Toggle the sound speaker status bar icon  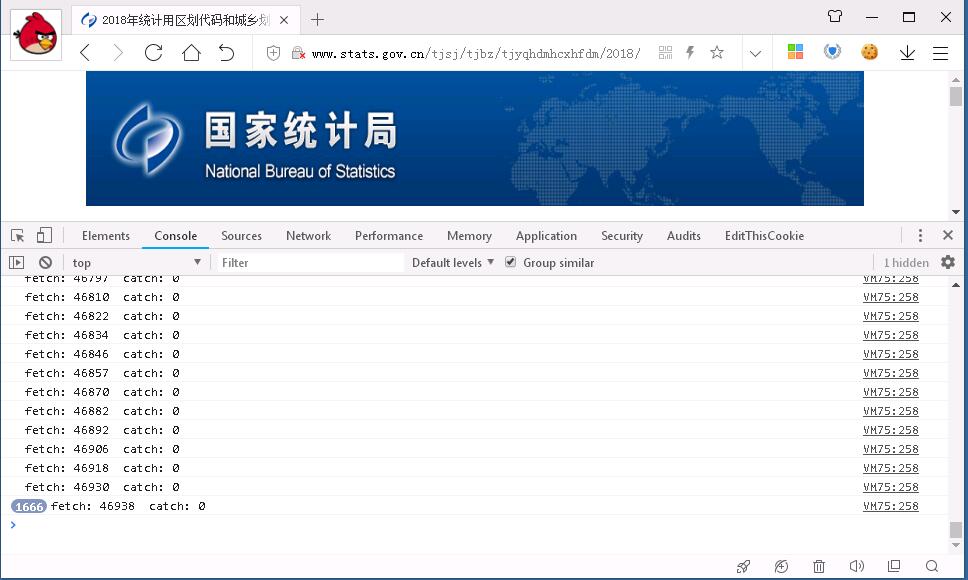856,566
